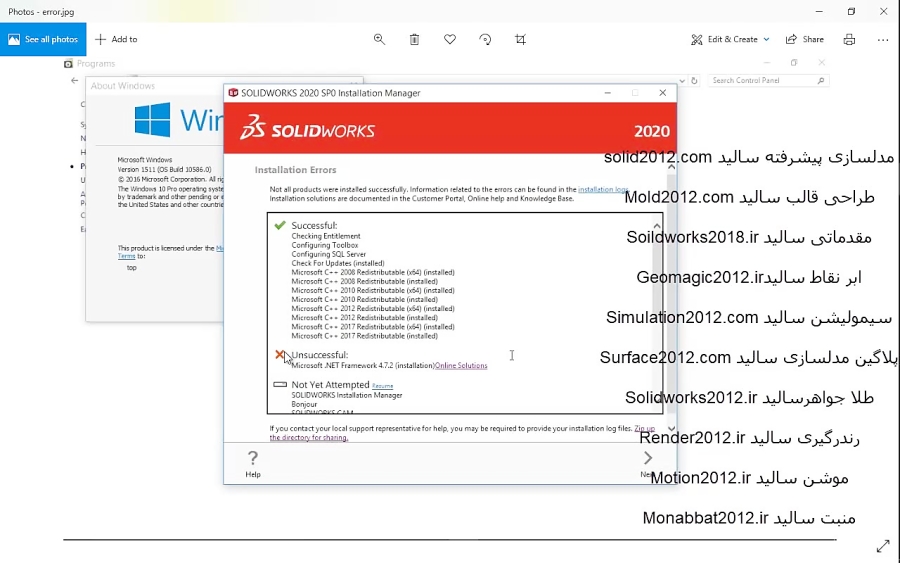Select 'Bonjour' under Not Yet Attempted
The height and width of the screenshot is (563, 900).
click(304, 405)
